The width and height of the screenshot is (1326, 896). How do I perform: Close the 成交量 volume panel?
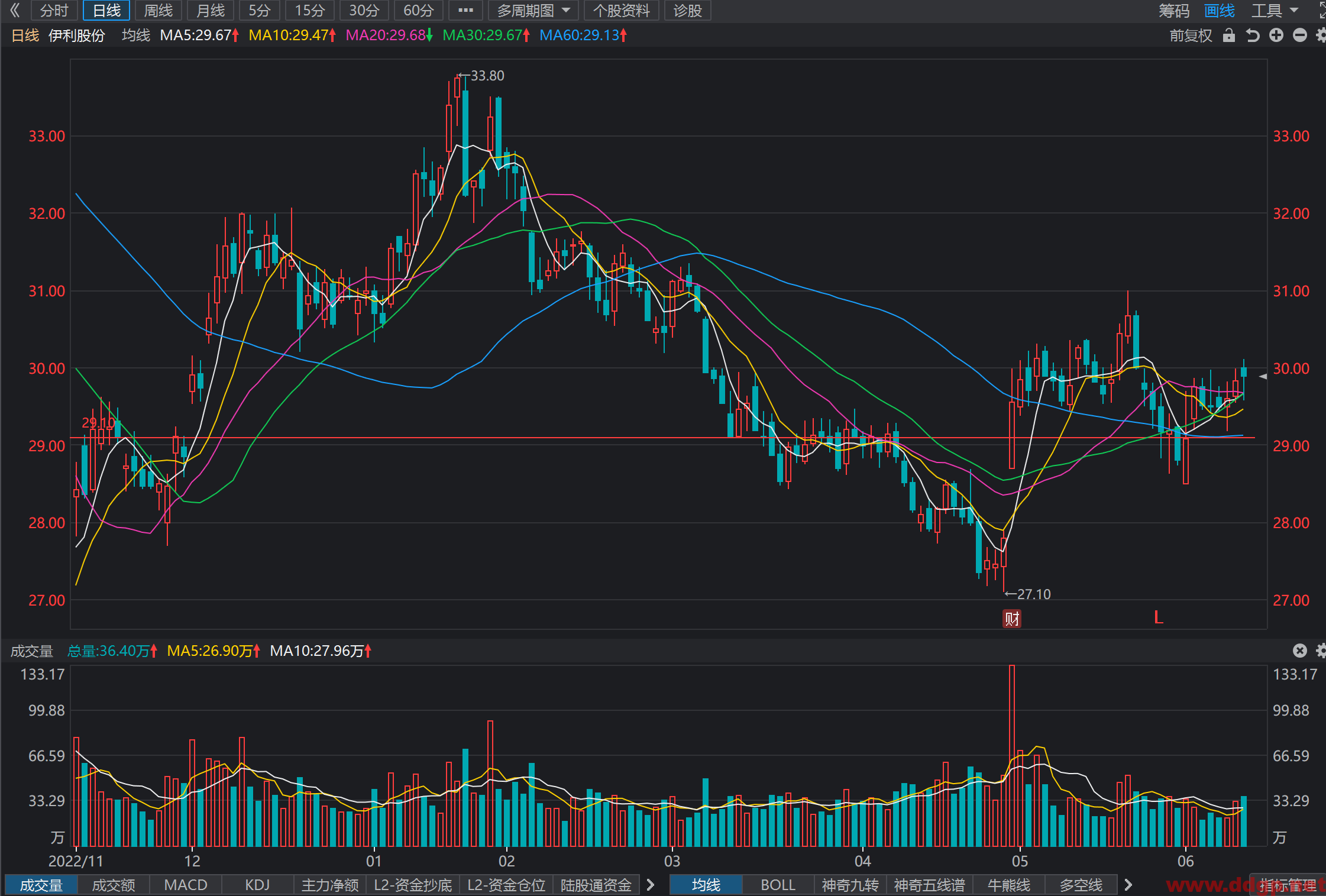click(1300, 651)
